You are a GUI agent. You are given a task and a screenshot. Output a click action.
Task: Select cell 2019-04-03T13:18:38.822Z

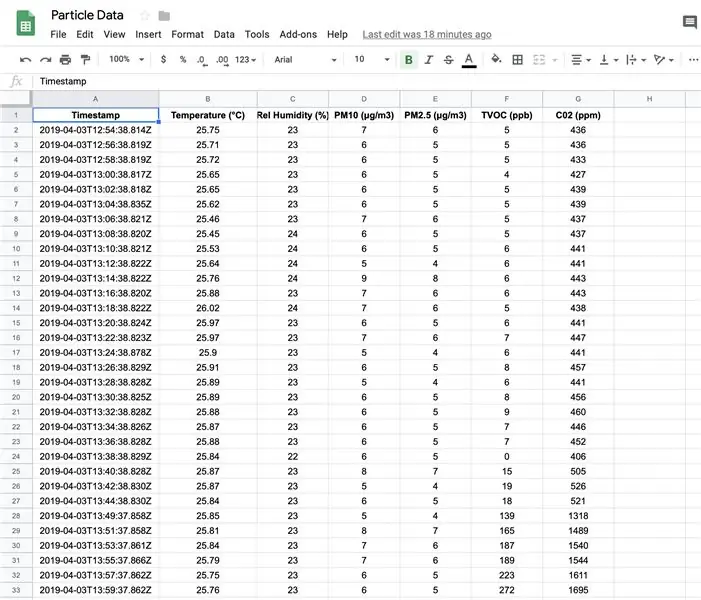coord(96,308)
